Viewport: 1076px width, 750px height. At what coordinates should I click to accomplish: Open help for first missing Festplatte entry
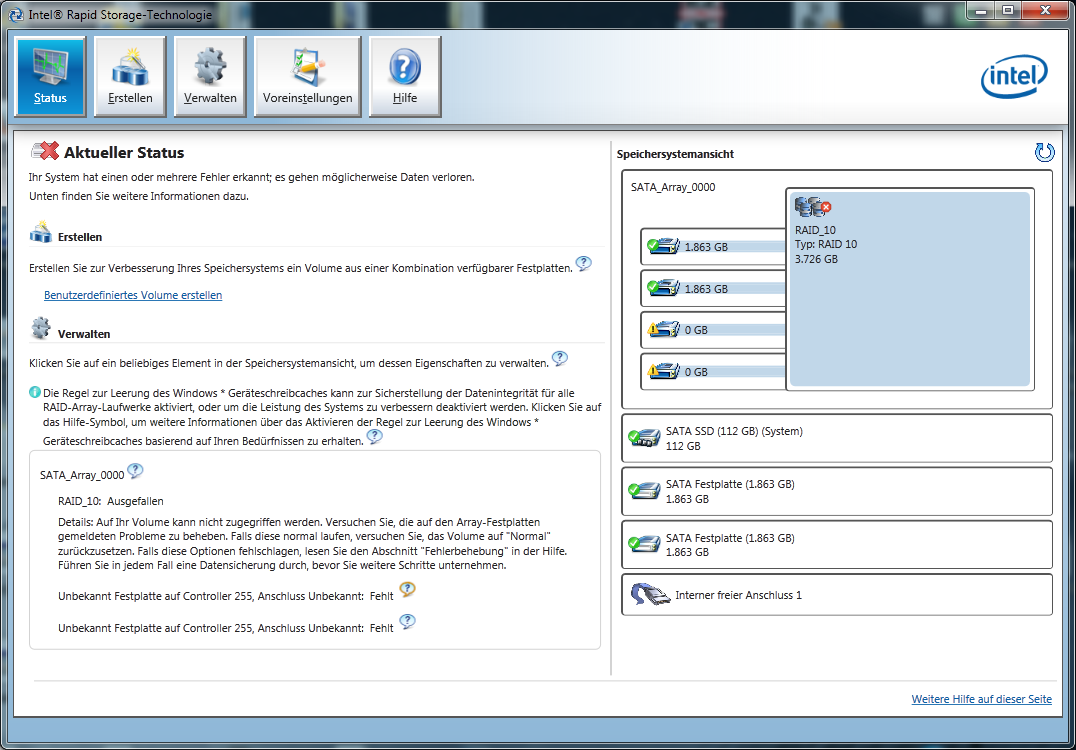click(408, 589)
